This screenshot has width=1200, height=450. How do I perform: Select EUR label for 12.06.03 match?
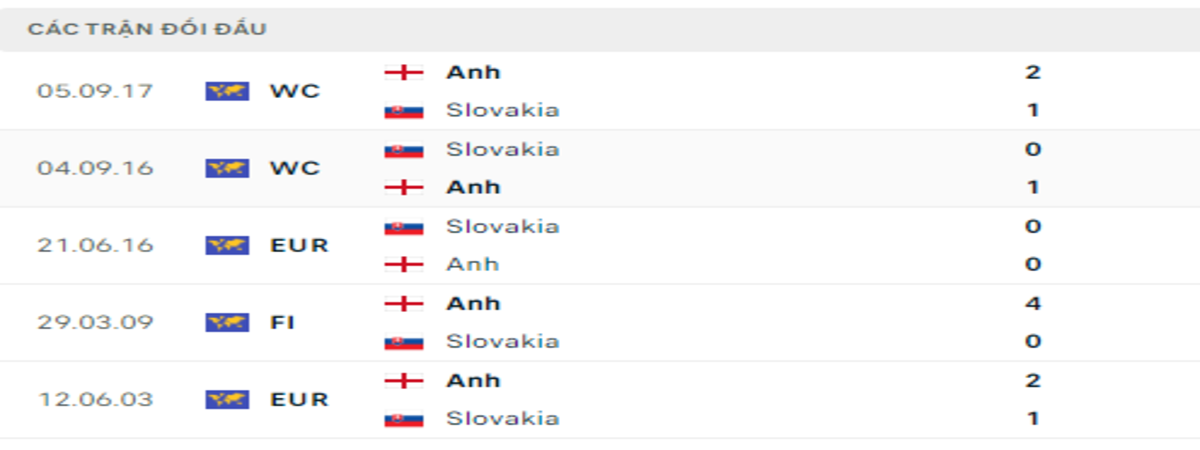[299, 399]
